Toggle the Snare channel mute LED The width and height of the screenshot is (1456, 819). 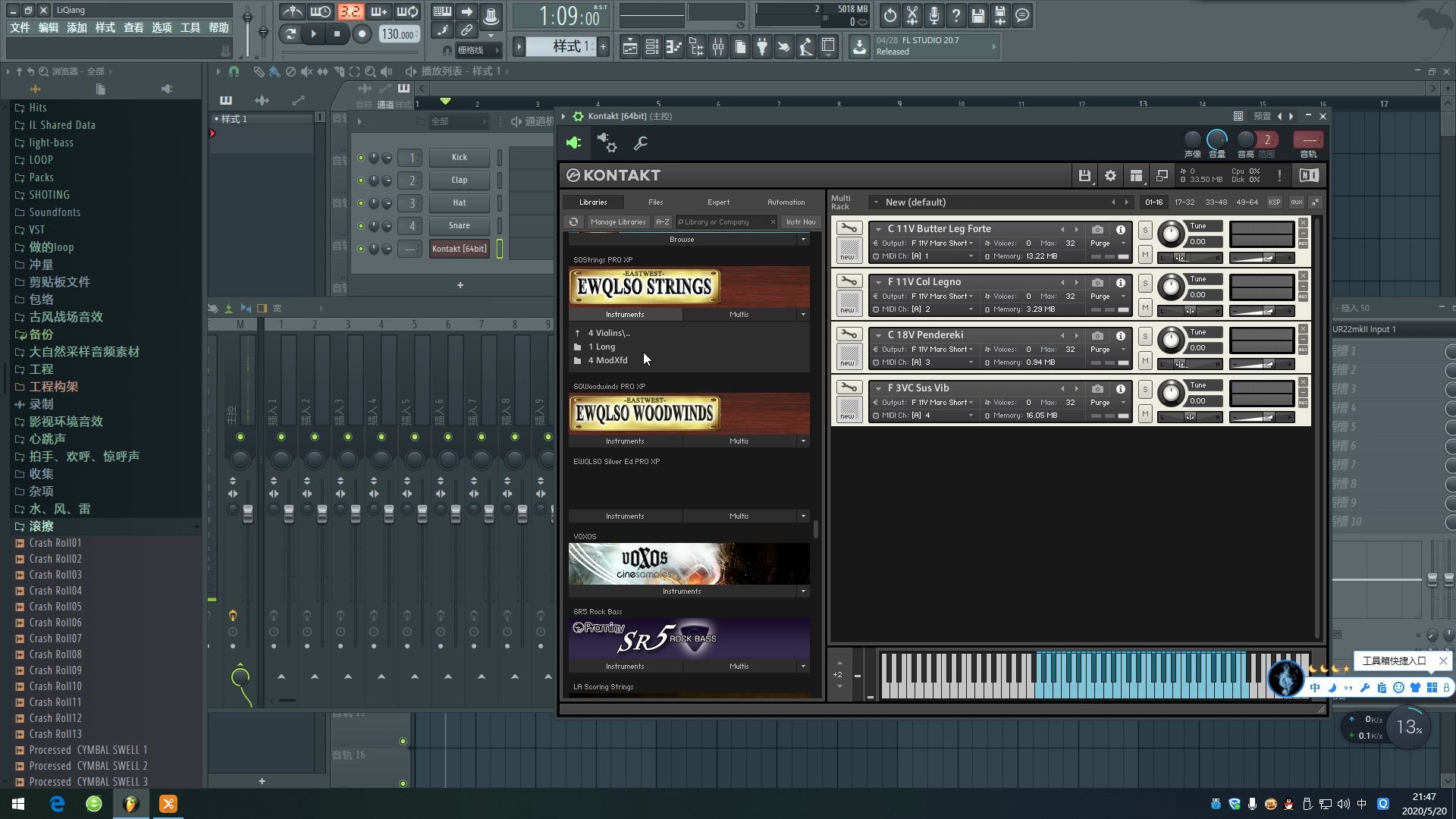pyautogui.click(x=360, y=226)
